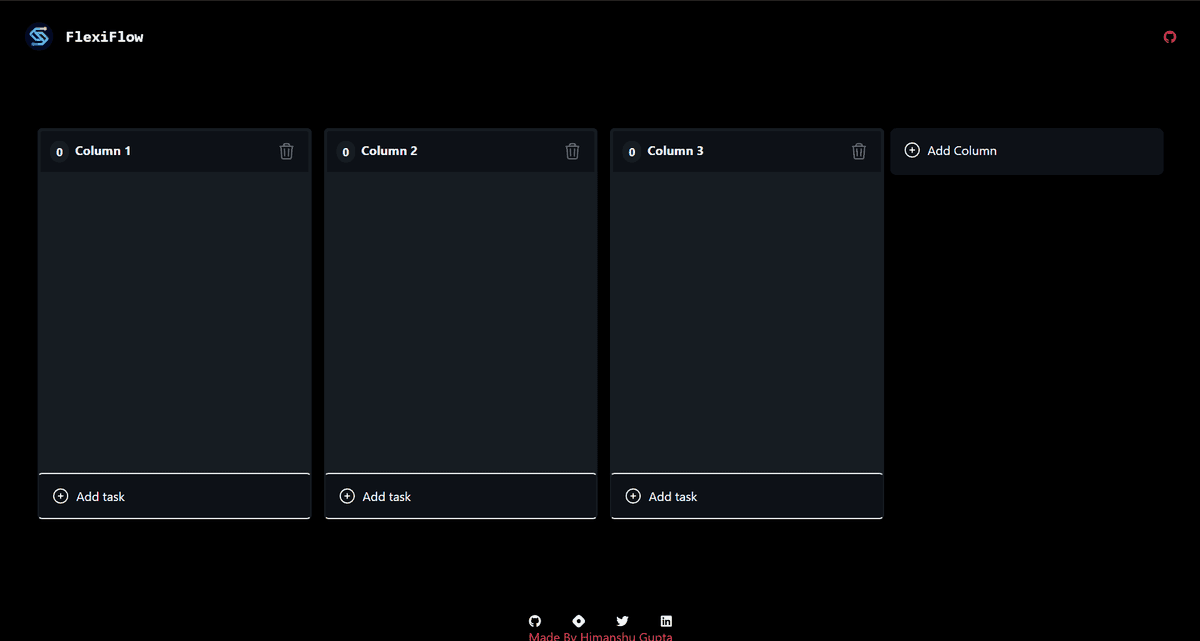1200x641 pixels.
Task: Open the footer LinkedIn icon
Action: pos(666,621)
